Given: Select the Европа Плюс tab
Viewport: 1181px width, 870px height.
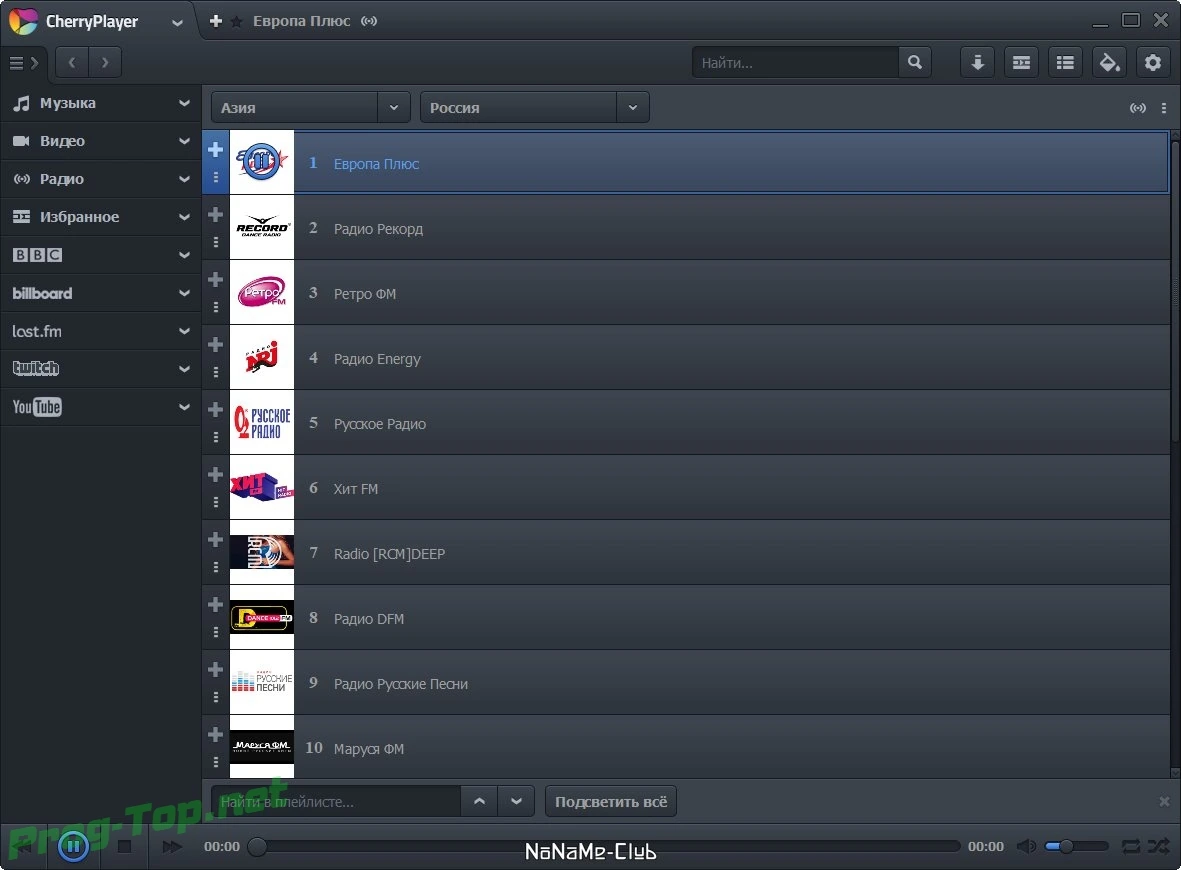Looking at the screenshot, I should coord(301,21).
